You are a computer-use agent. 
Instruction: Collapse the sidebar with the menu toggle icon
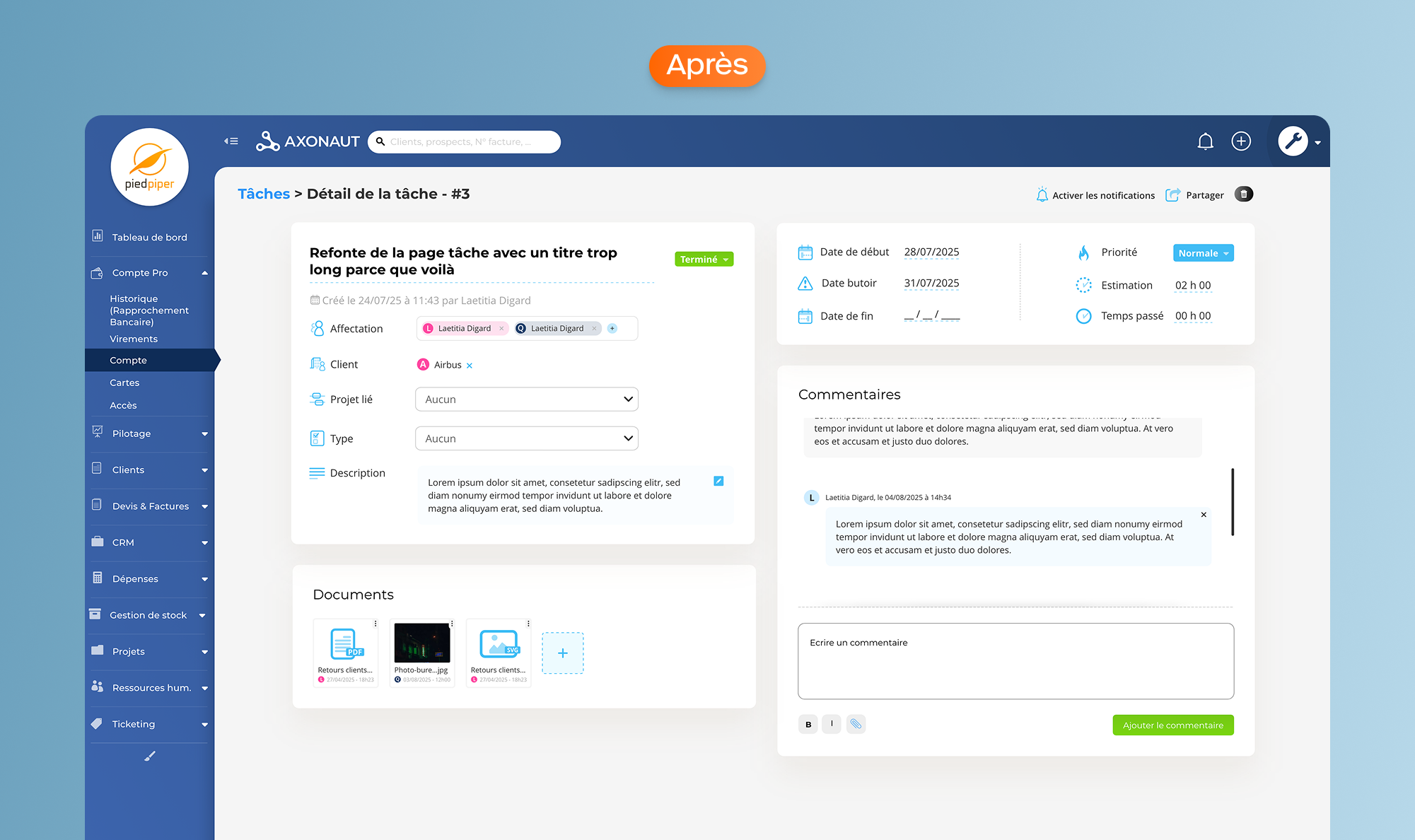pyautogui.click(x=231, y=141)
